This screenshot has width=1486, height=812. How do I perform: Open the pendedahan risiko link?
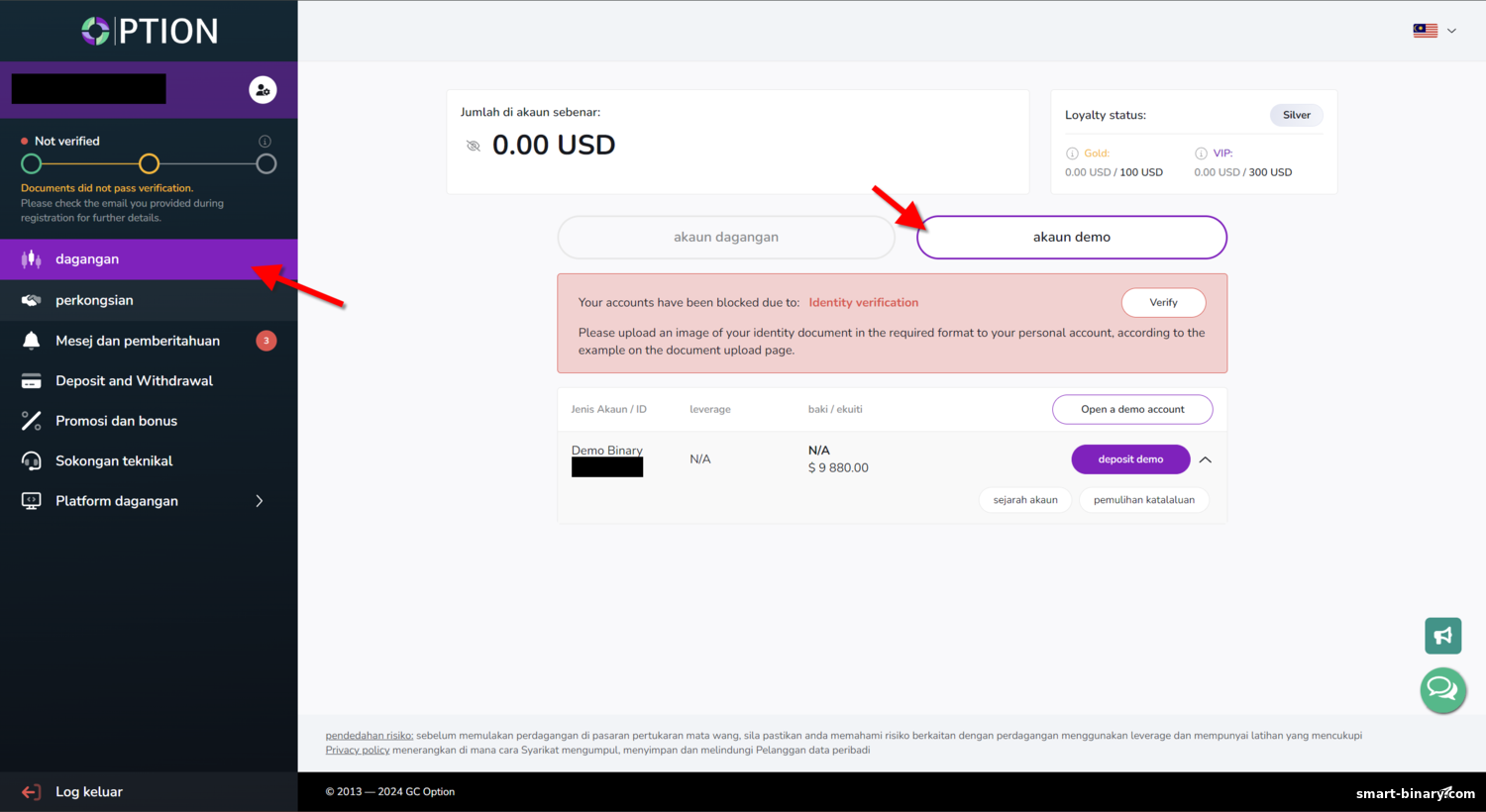(370, 736)
